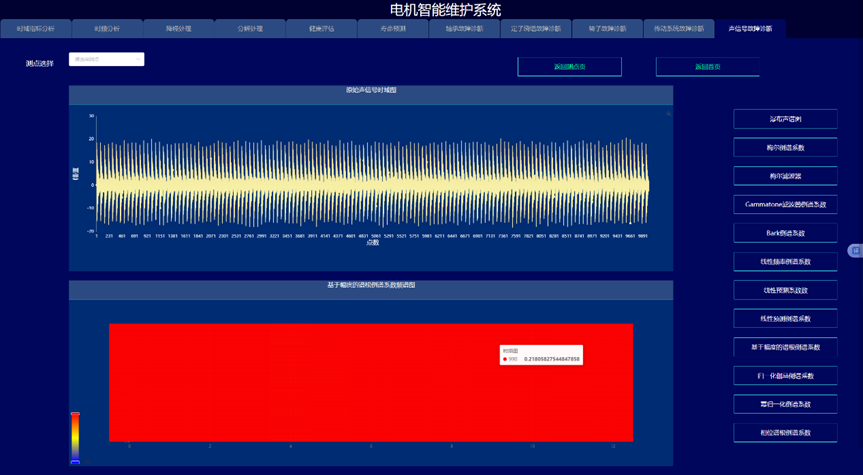Click the 梅尔倒谱系数 button
This screenshot has width=863, height=475.
tap(785, 148)
